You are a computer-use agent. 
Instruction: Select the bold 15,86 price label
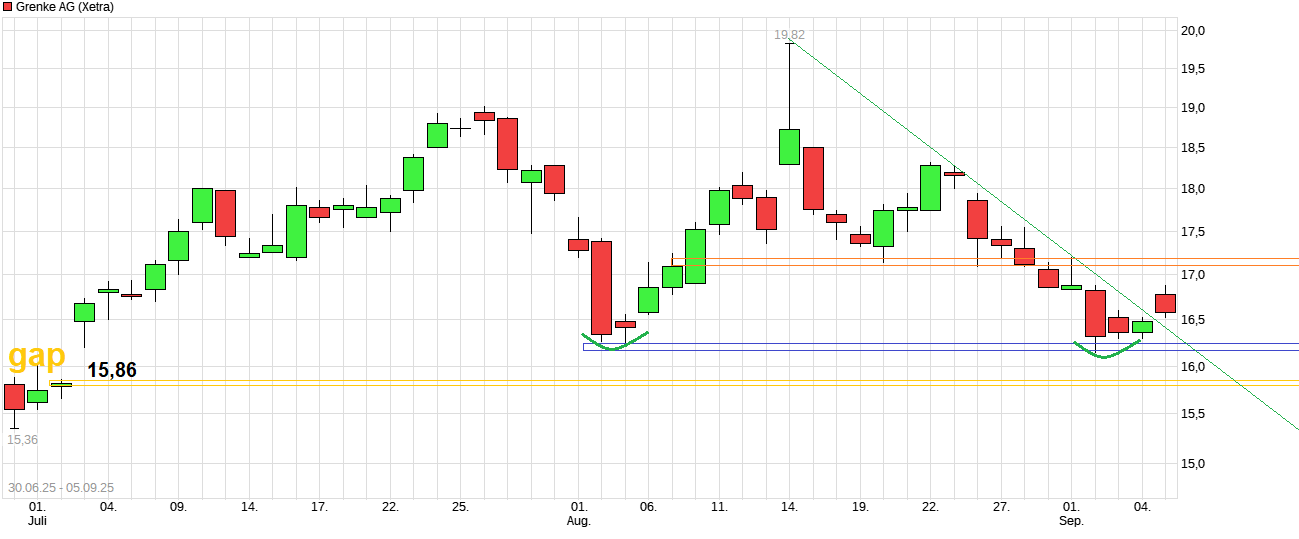click(x=112, y=371)
